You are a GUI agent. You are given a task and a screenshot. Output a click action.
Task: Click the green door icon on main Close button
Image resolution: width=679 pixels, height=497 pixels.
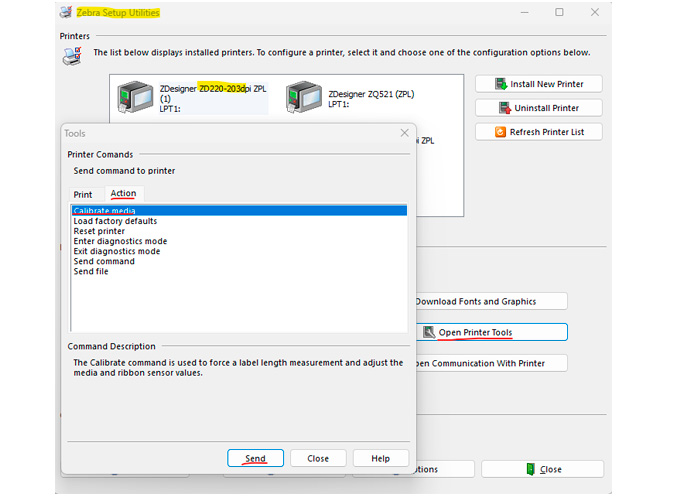click(x=530, y=469)
